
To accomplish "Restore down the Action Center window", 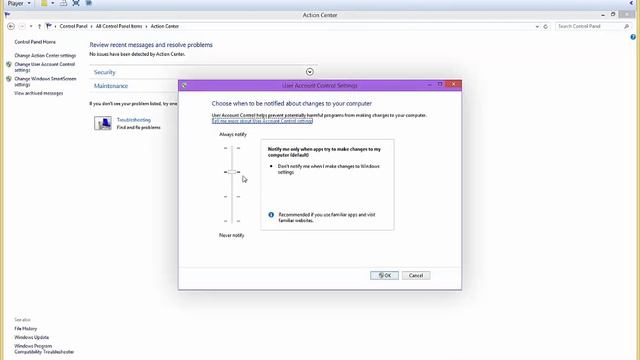I will pyautogui.click(x=613, y=14).
